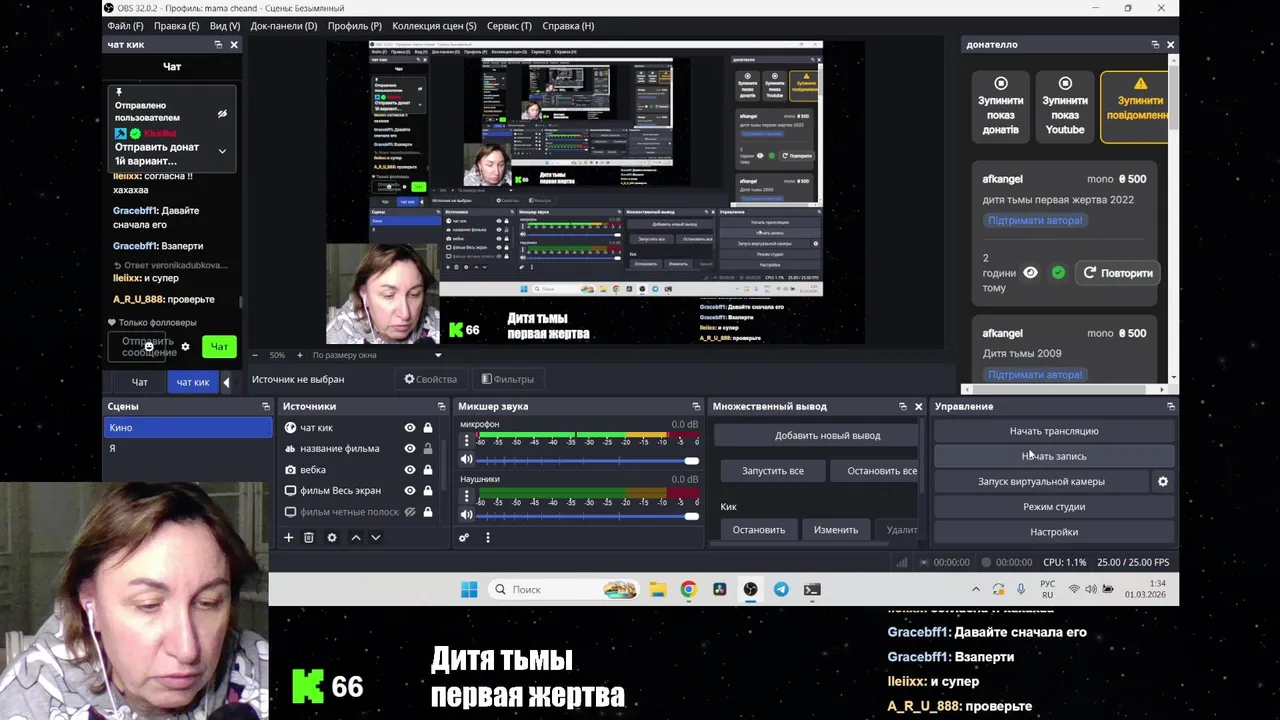1280x720 pixels.
Task: Click Начать запись button
Action: tap(1054, 456)
